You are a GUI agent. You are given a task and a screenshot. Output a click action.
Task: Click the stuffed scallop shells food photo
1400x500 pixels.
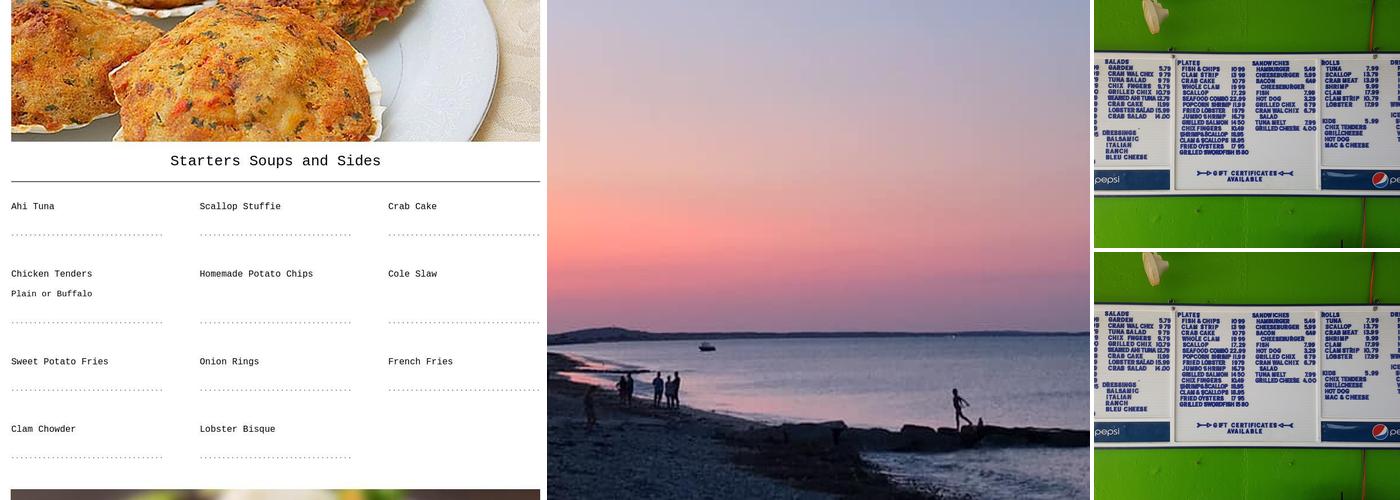(275, 70)
